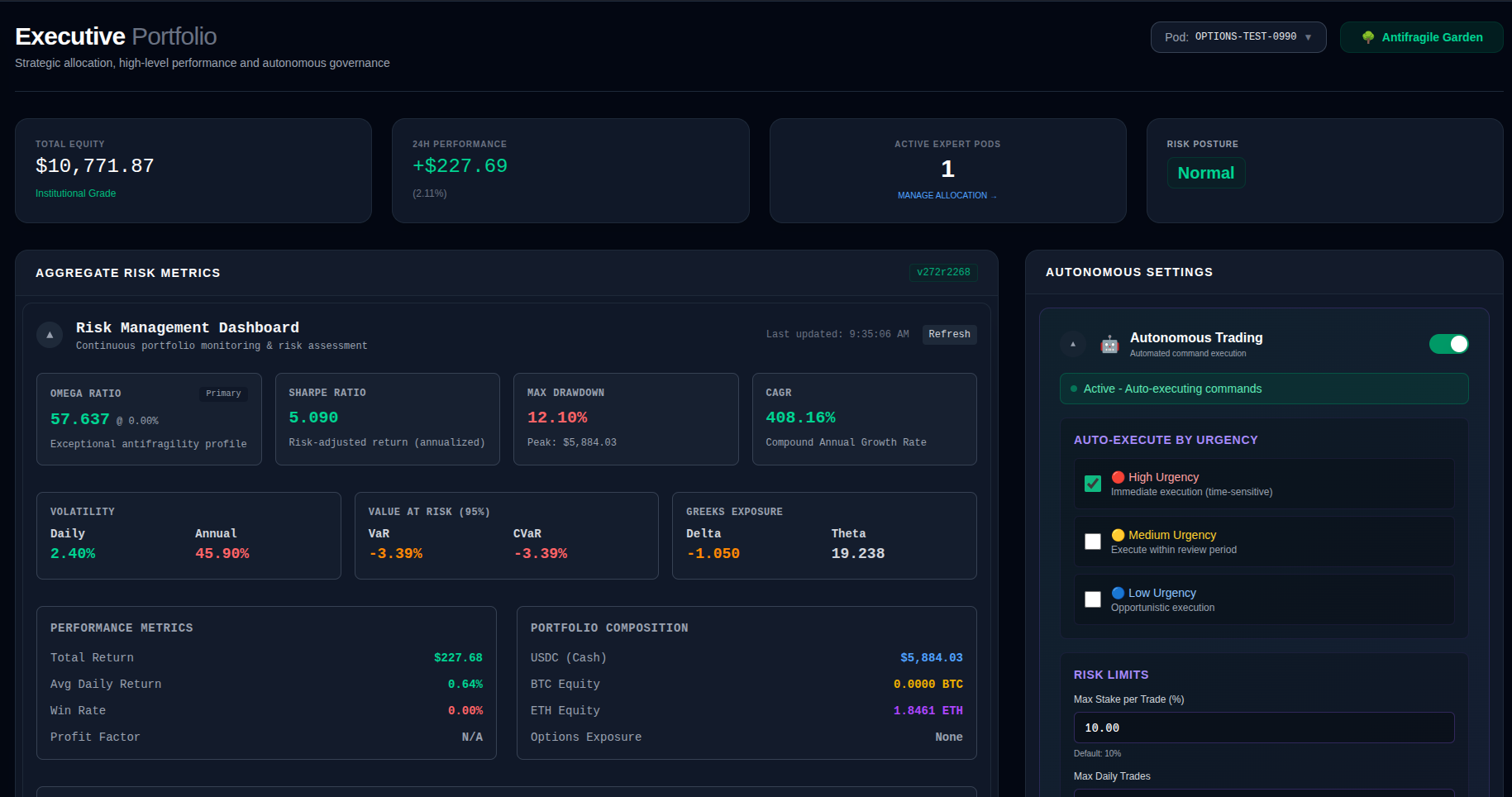Click the Theta value 19.238
Screen dimensions: 1512x797
tap(858, 553)
